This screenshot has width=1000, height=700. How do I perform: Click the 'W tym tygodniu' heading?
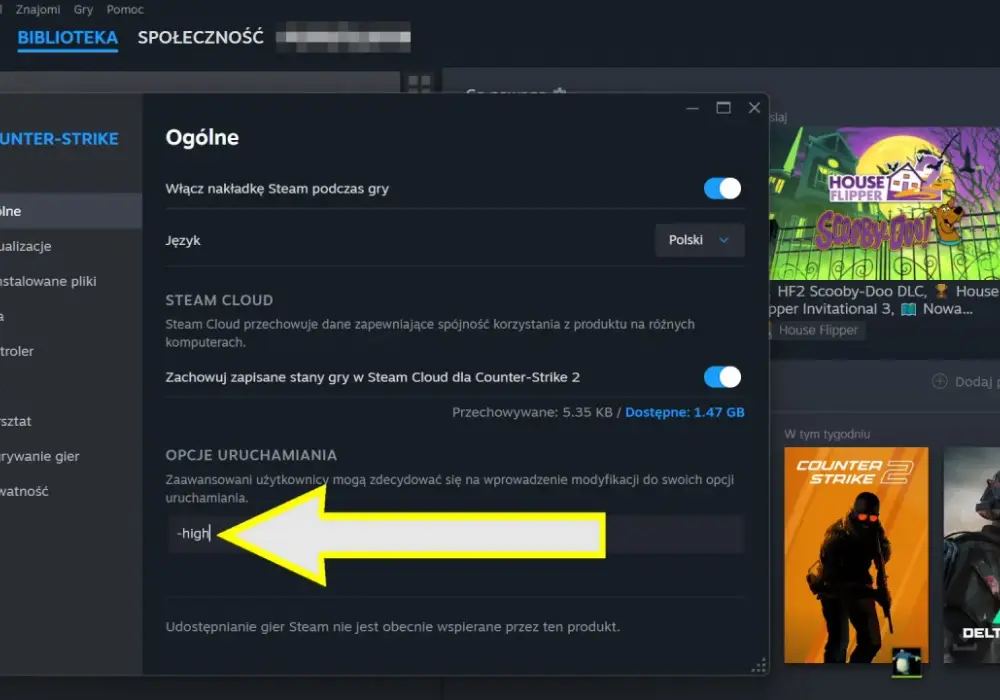pyautogui.click(x=827, y=434)
